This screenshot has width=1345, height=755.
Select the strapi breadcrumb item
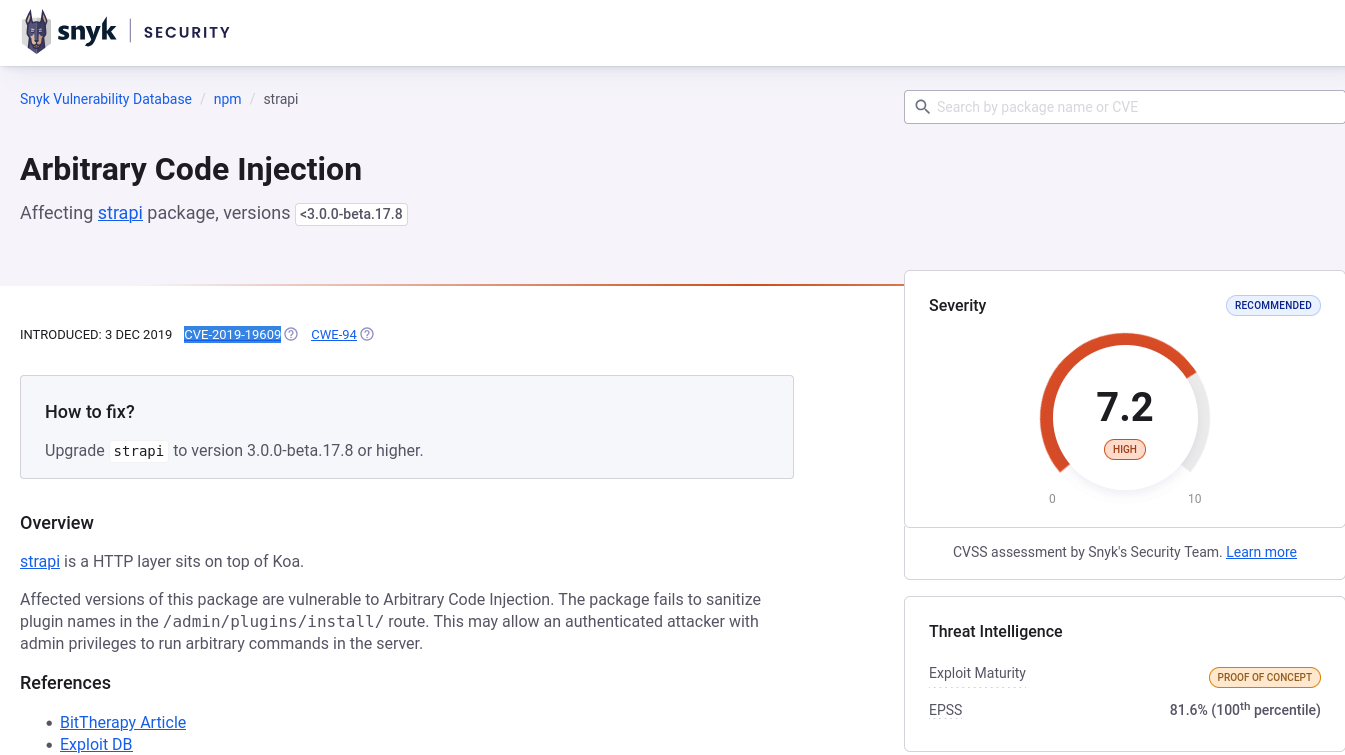pos(280,99)
